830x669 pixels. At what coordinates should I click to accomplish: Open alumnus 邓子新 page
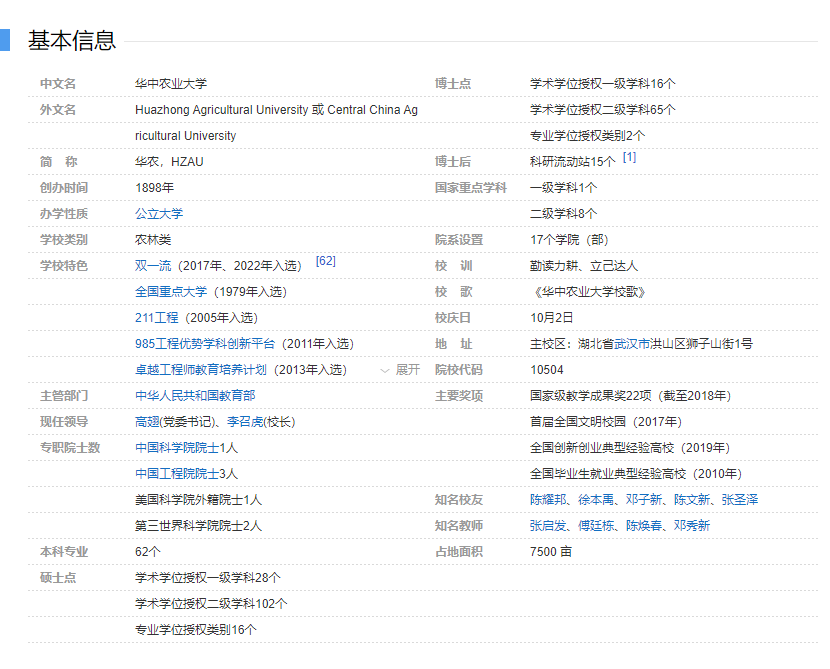tap(646, 500)
